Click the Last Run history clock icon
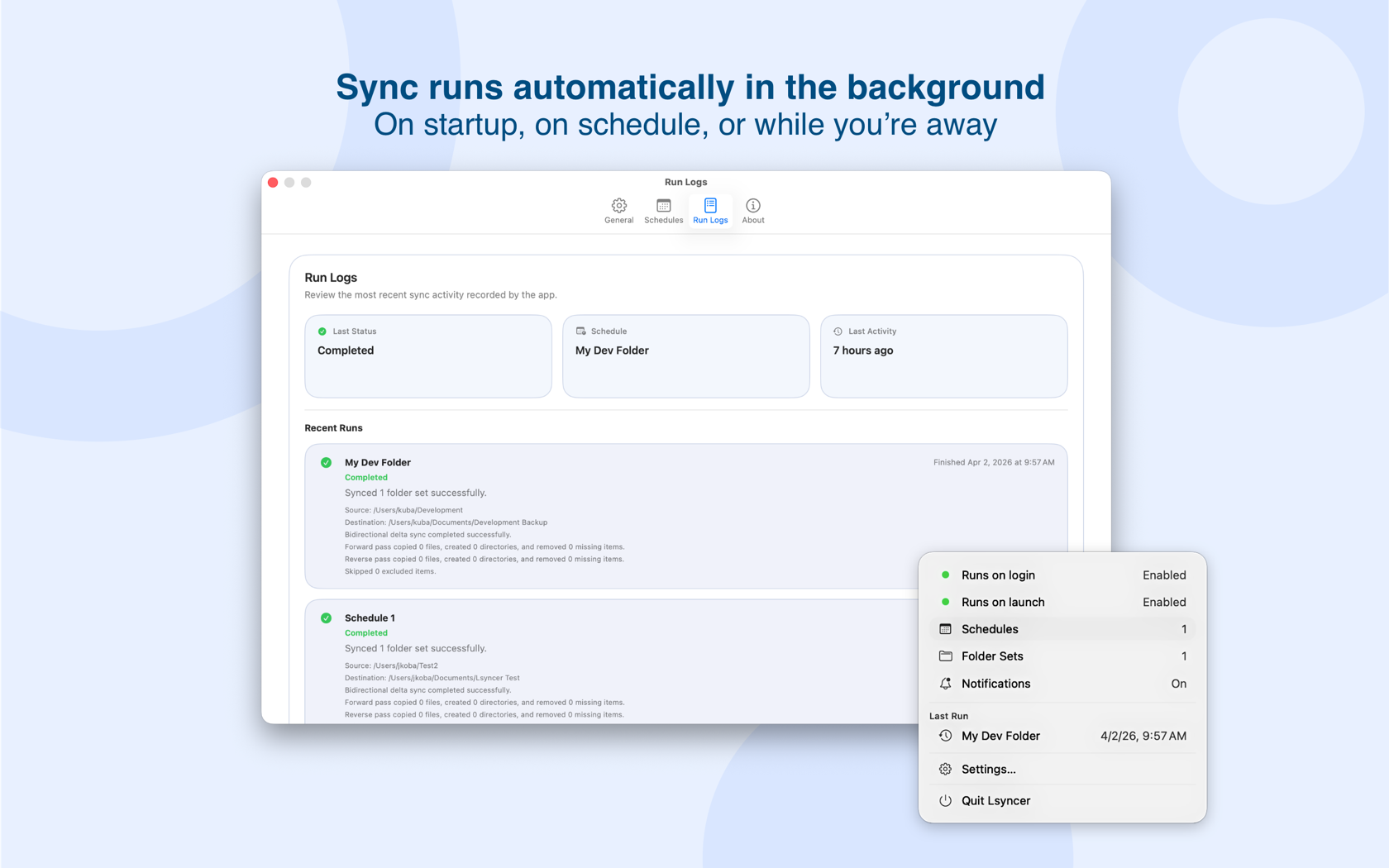The image size is (1389, 868). pyautogui.click(x=945, y=736)
